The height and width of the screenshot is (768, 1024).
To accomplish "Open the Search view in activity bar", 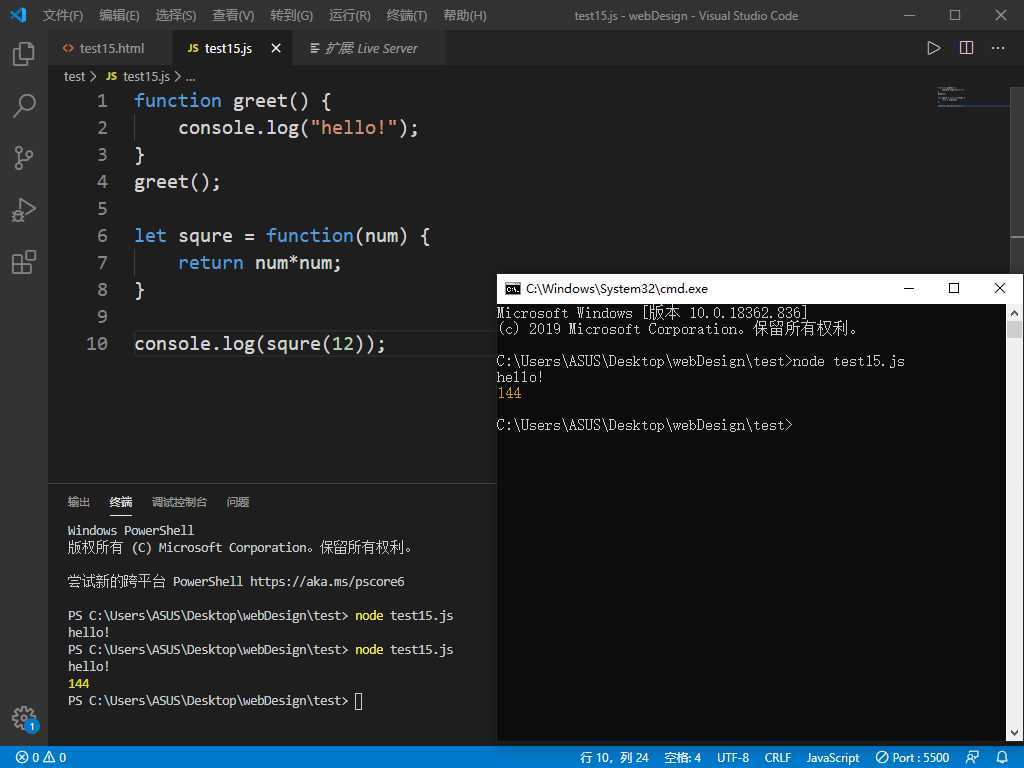I will point(24,105).
